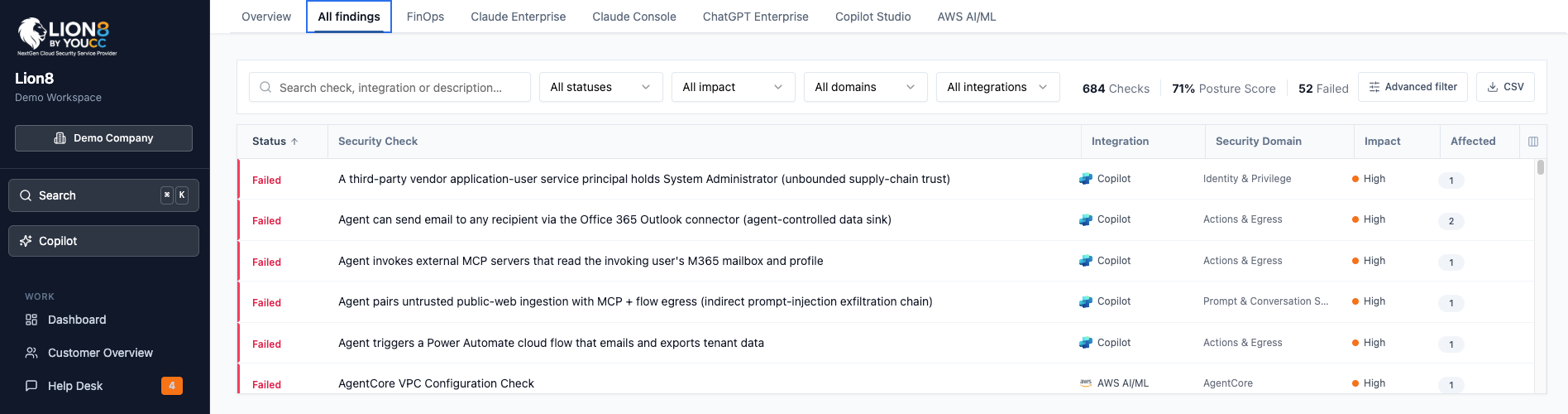Image resolution: width=1568 pixels, height=414 pixels.
Task: Sort by Impact column header
Action: (x=1383, y=142)
